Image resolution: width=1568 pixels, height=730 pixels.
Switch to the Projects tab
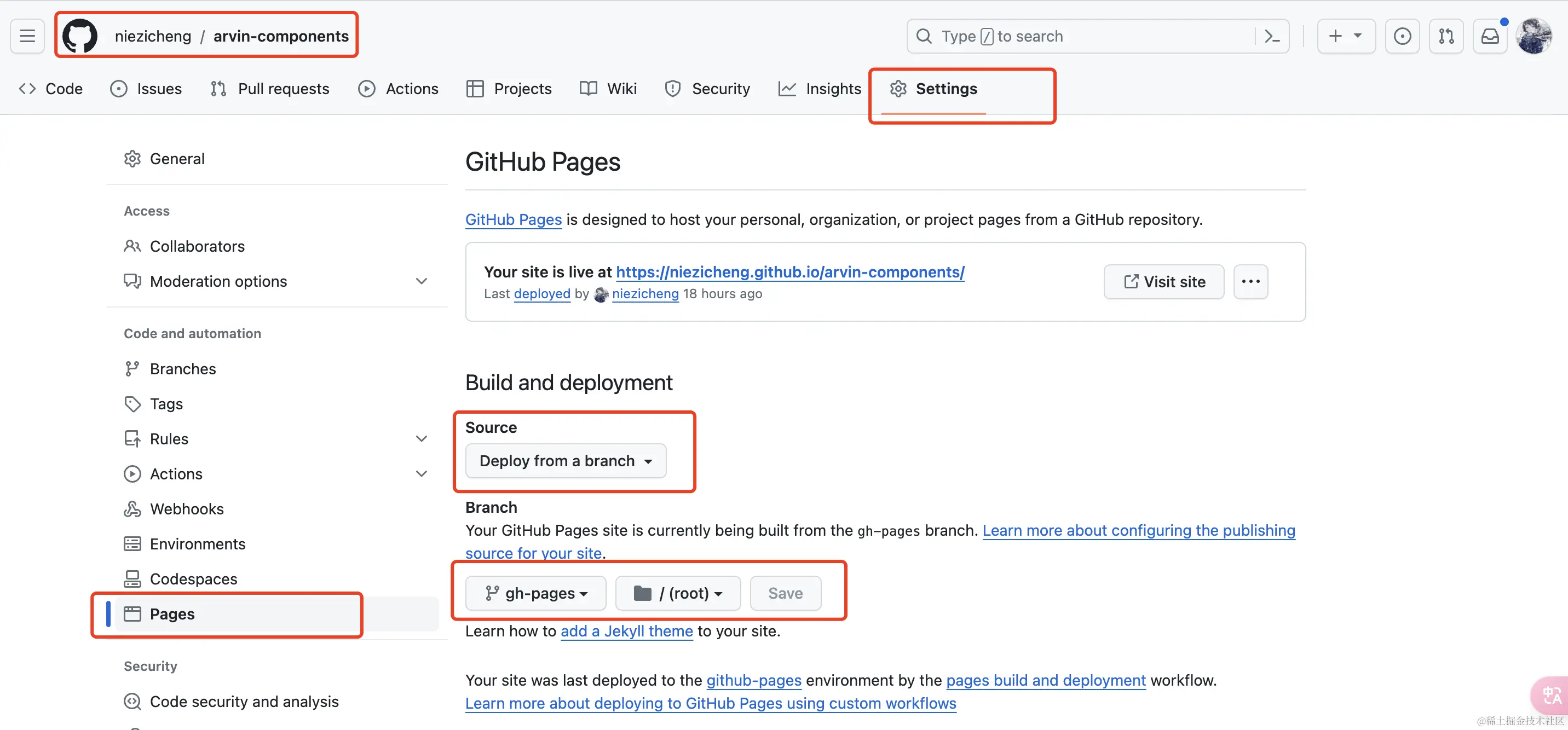coord(509,89)
